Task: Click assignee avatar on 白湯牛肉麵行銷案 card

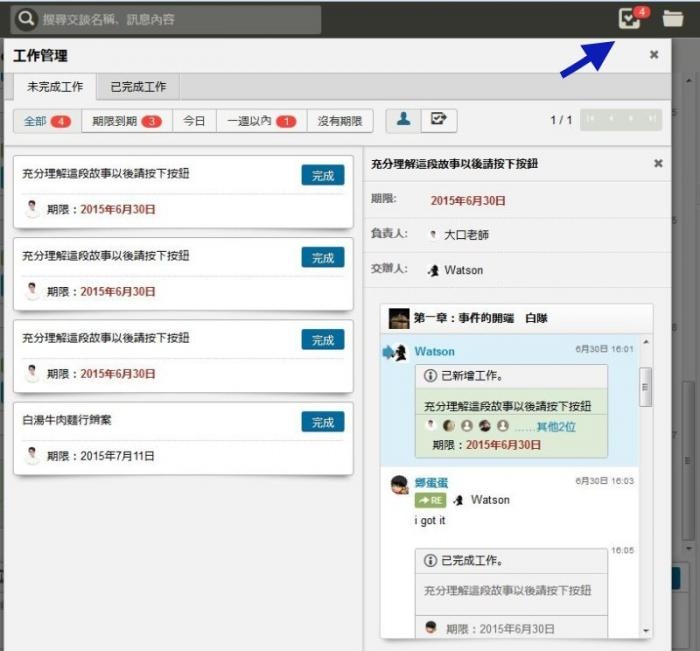Action: 32,455
